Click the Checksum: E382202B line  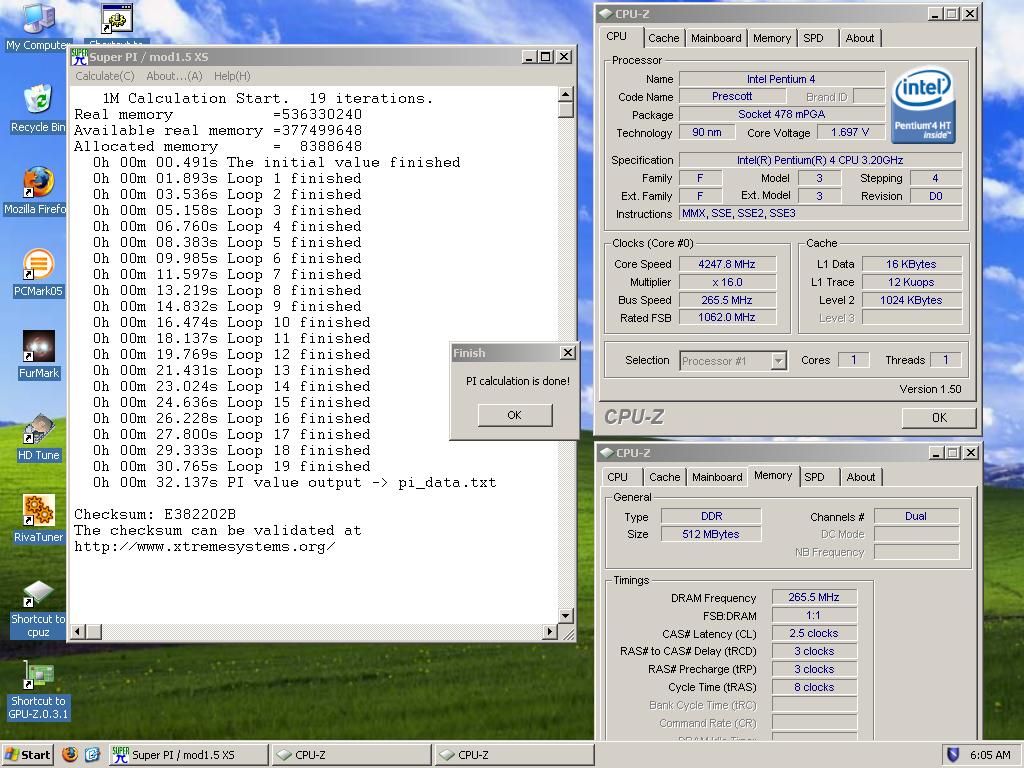(x=155, y=514)
